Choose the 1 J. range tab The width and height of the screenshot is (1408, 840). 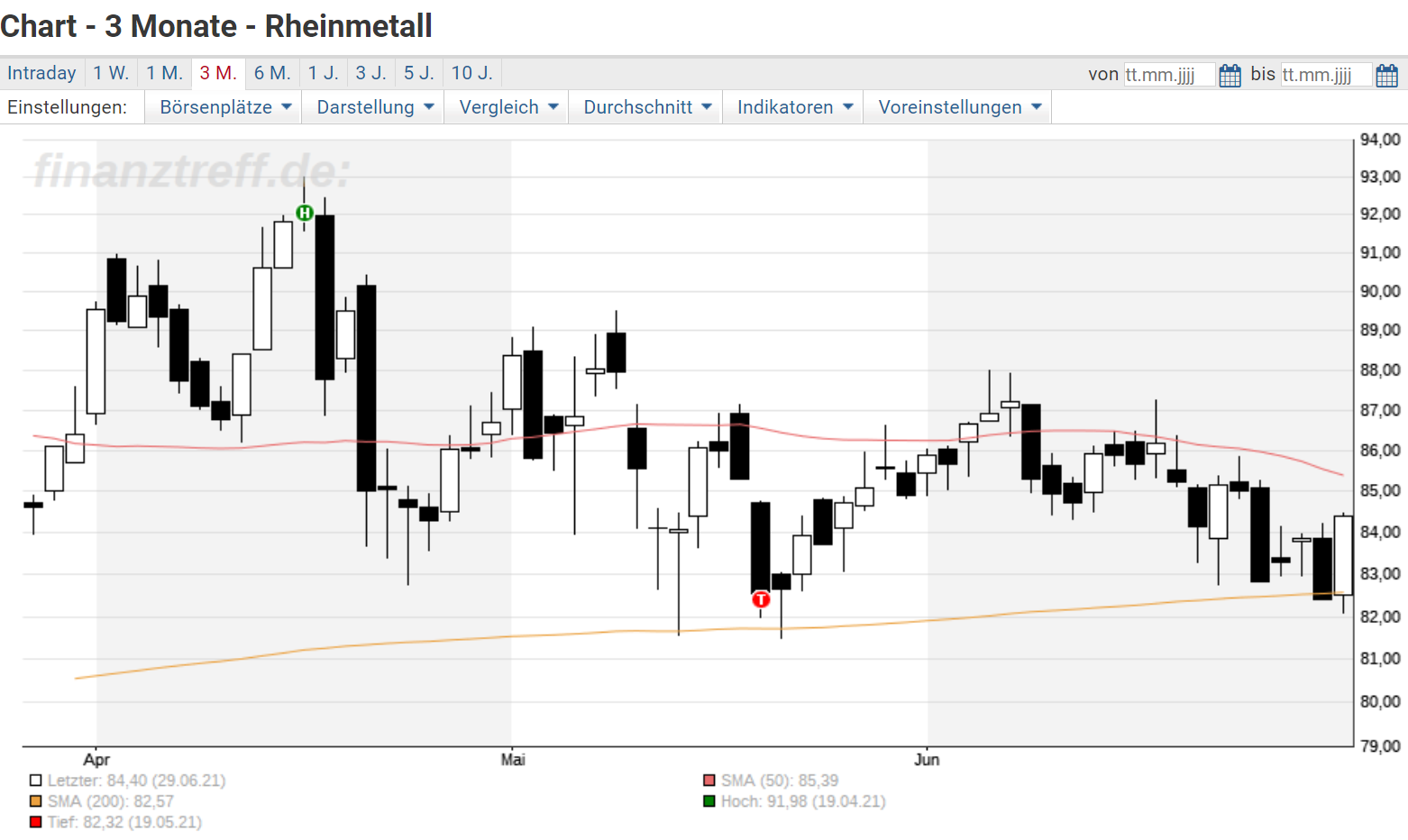(x=324, y=73)
